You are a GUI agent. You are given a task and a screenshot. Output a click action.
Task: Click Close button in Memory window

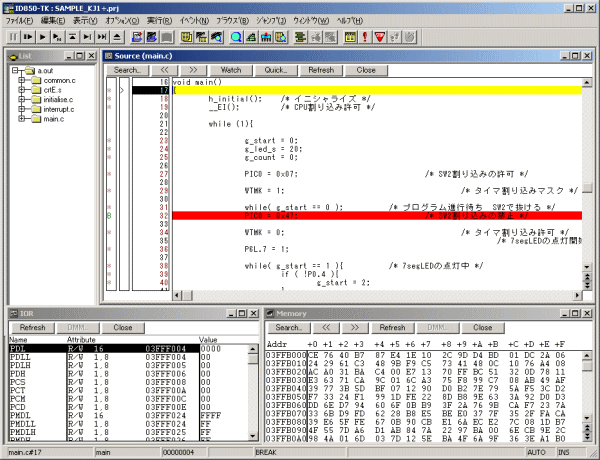[483, 328]
